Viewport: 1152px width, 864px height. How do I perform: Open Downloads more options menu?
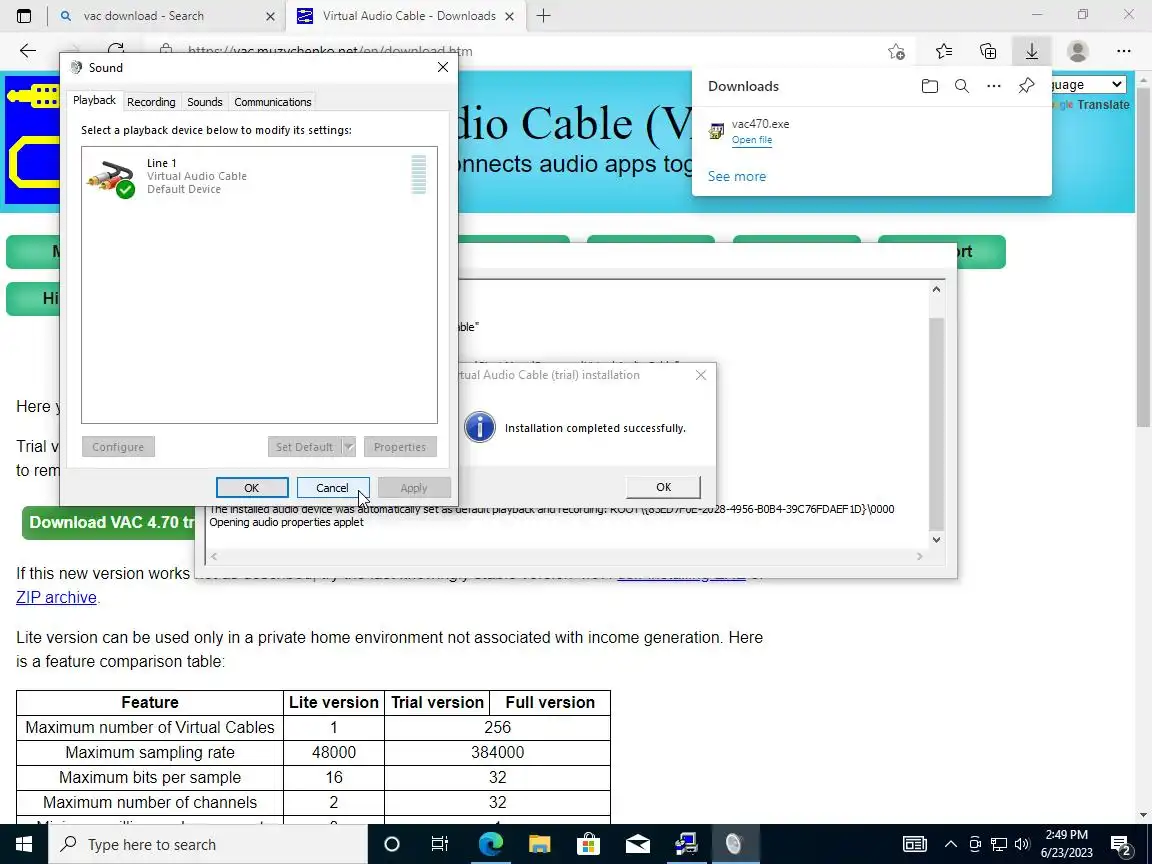click(994, 86)
